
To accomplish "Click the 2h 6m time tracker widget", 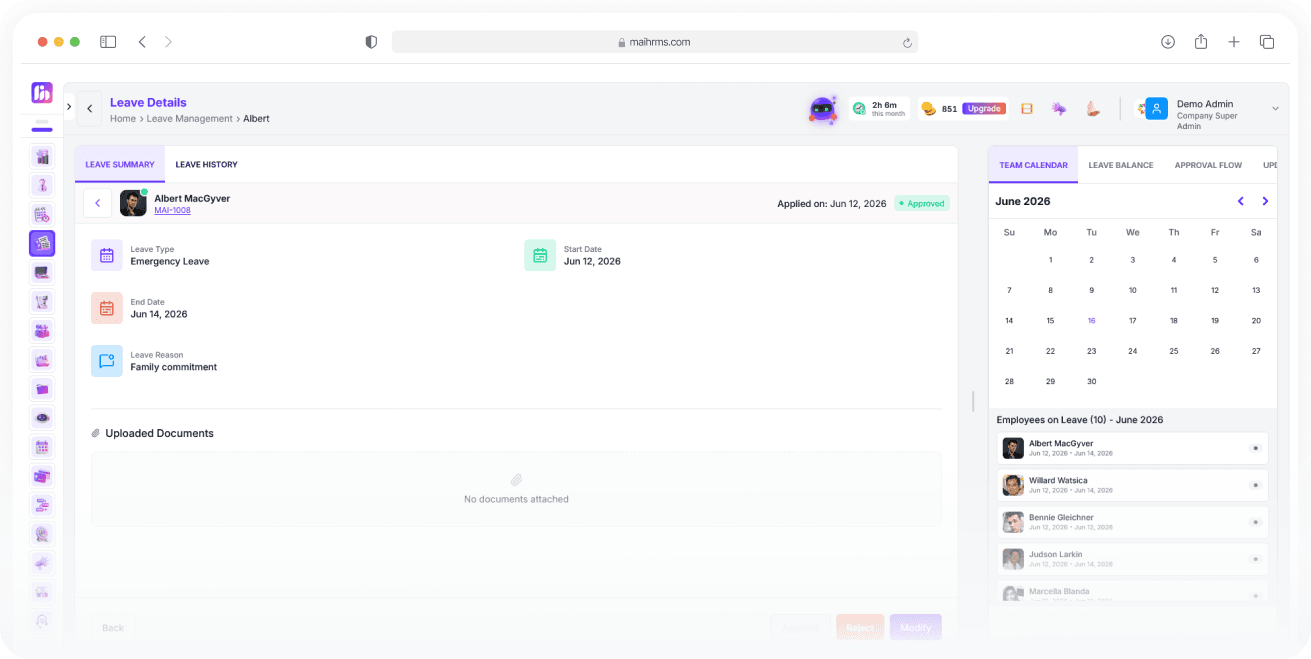I will click(x=879, y=109).
